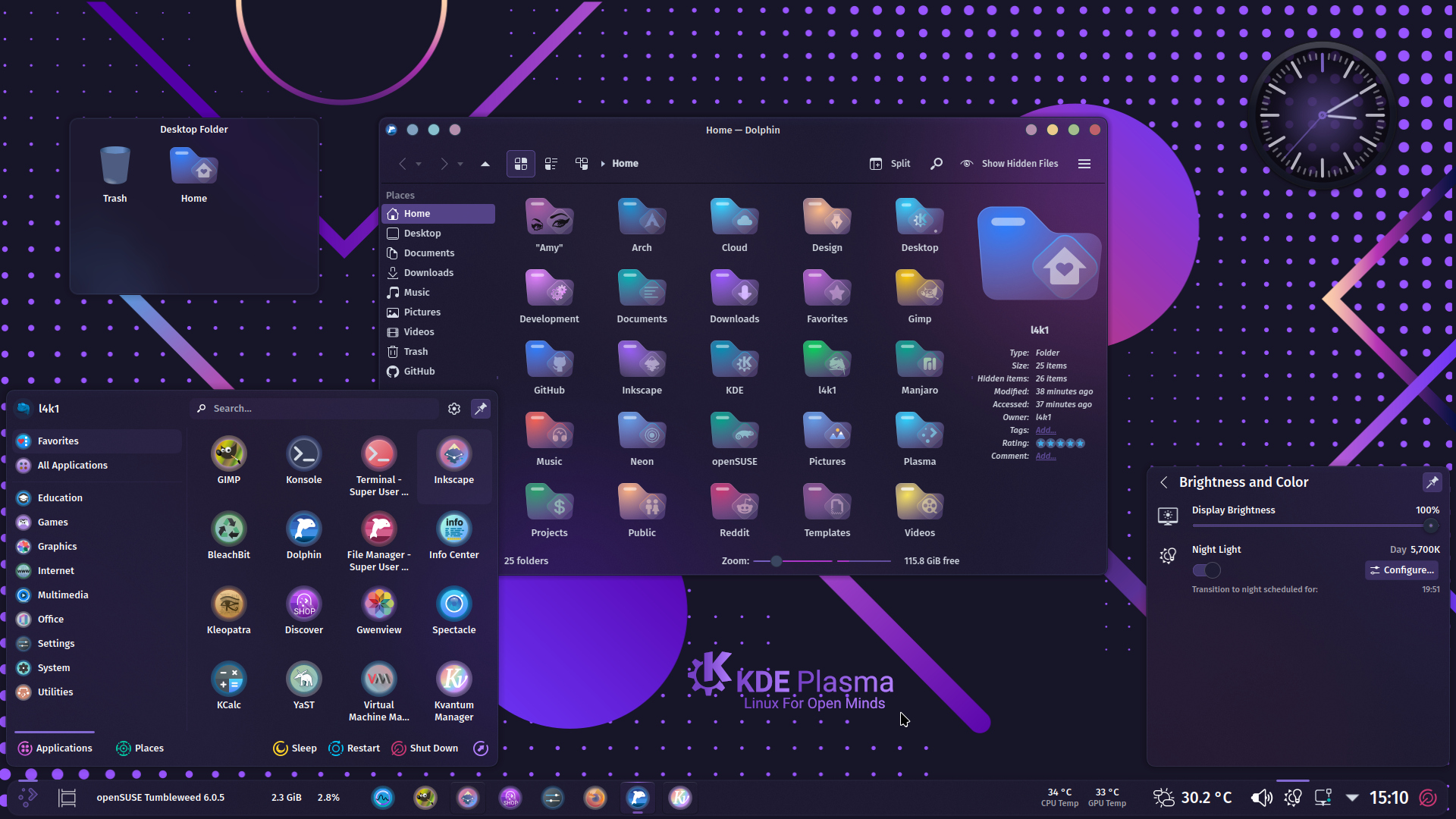Viewport: 1456px width, 819px height.
Task: Pin the Brightness and Color popup
Action: (x=1432, y=482)
